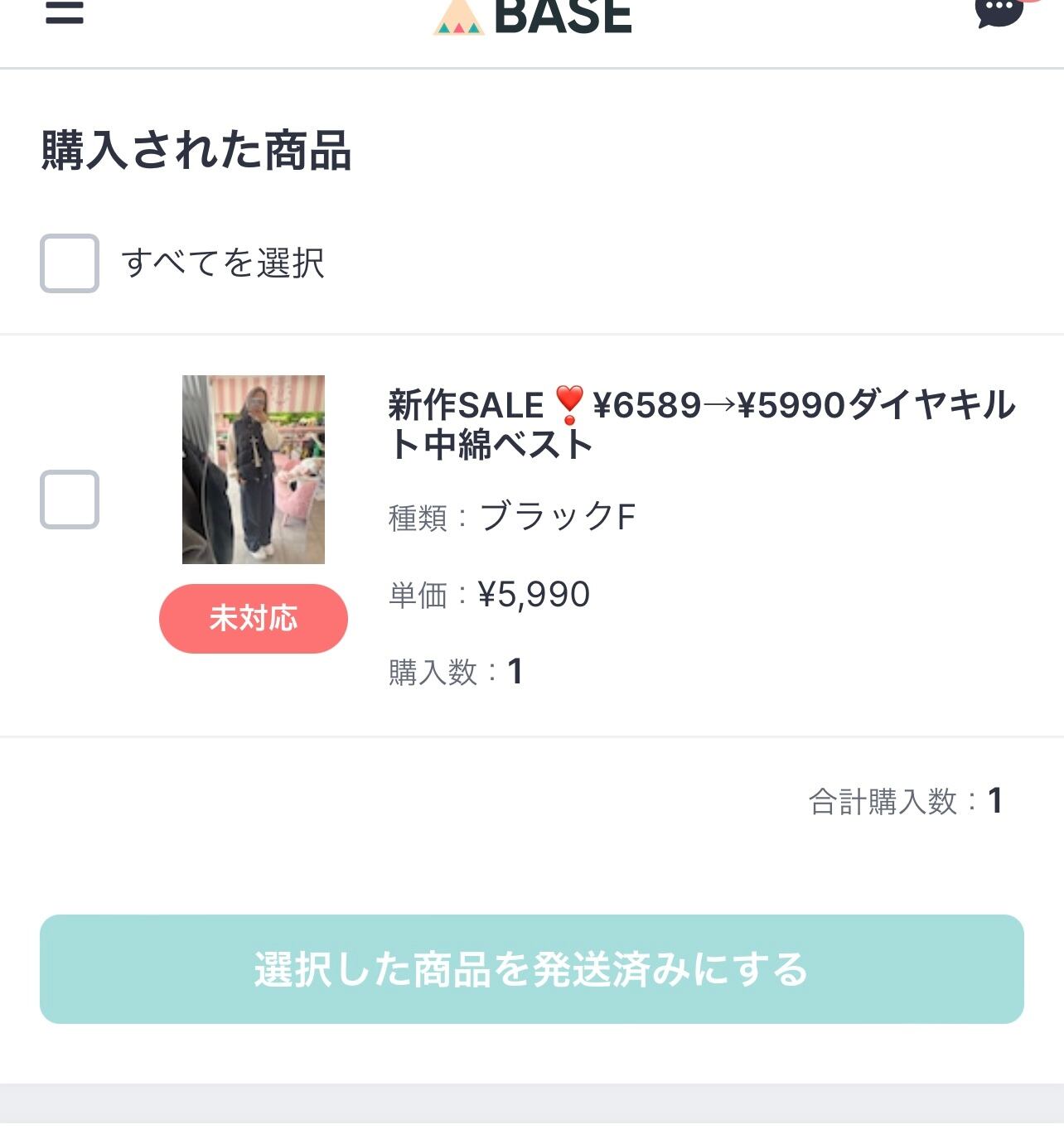Open the hamburger menu

point(65,12)
